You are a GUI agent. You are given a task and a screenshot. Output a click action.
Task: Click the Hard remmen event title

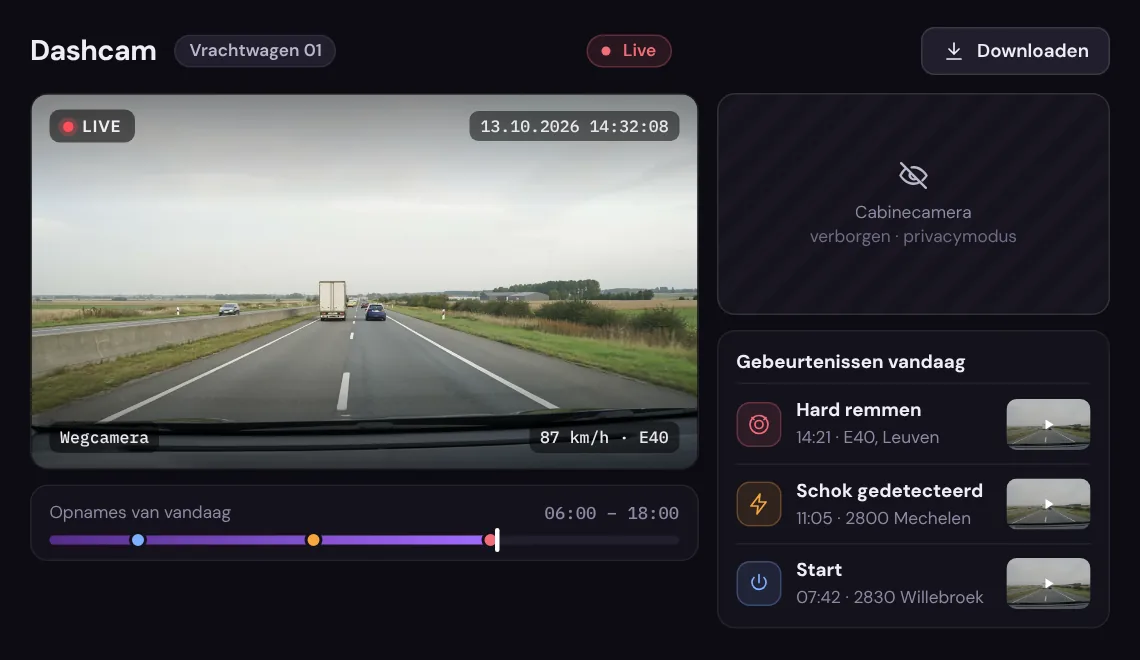click(859, 410)
